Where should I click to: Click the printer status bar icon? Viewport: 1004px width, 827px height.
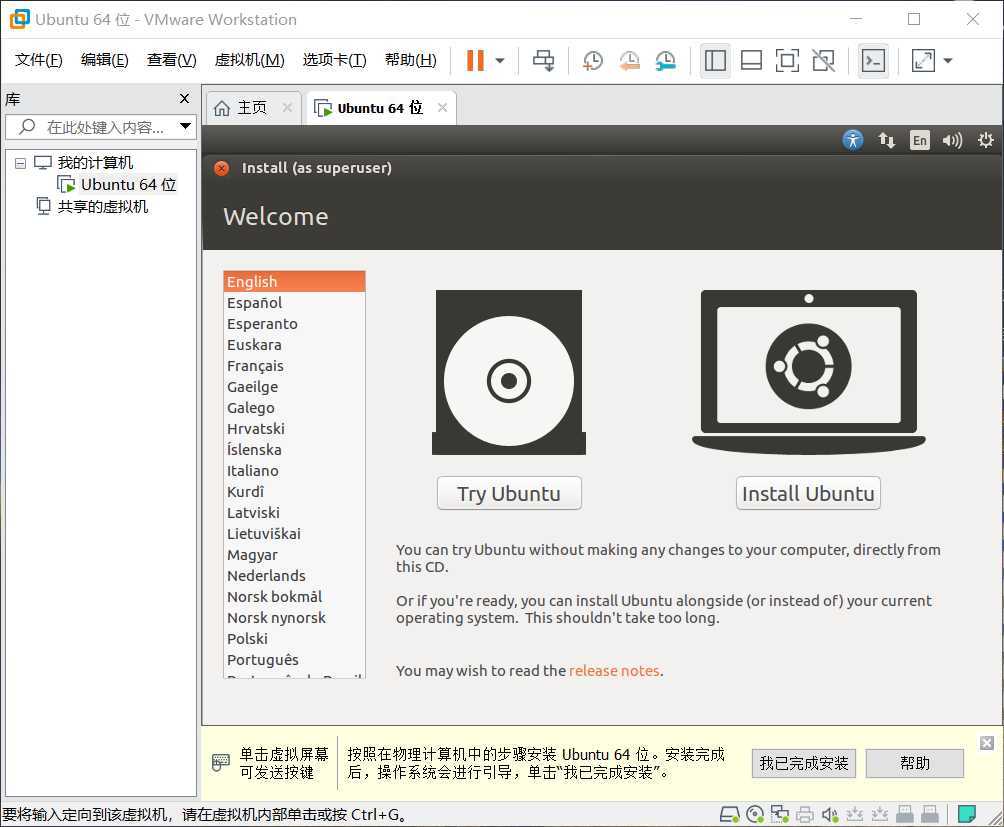[804, 814]
